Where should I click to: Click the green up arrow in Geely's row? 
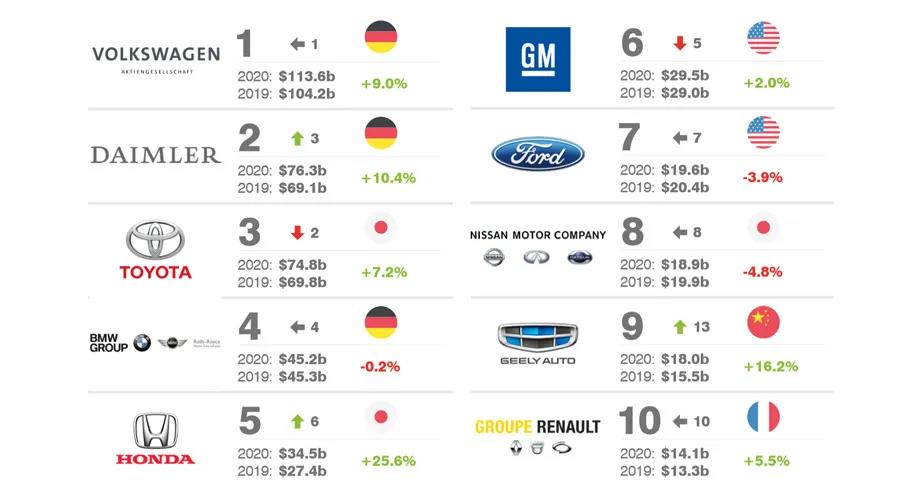[679, 327]
